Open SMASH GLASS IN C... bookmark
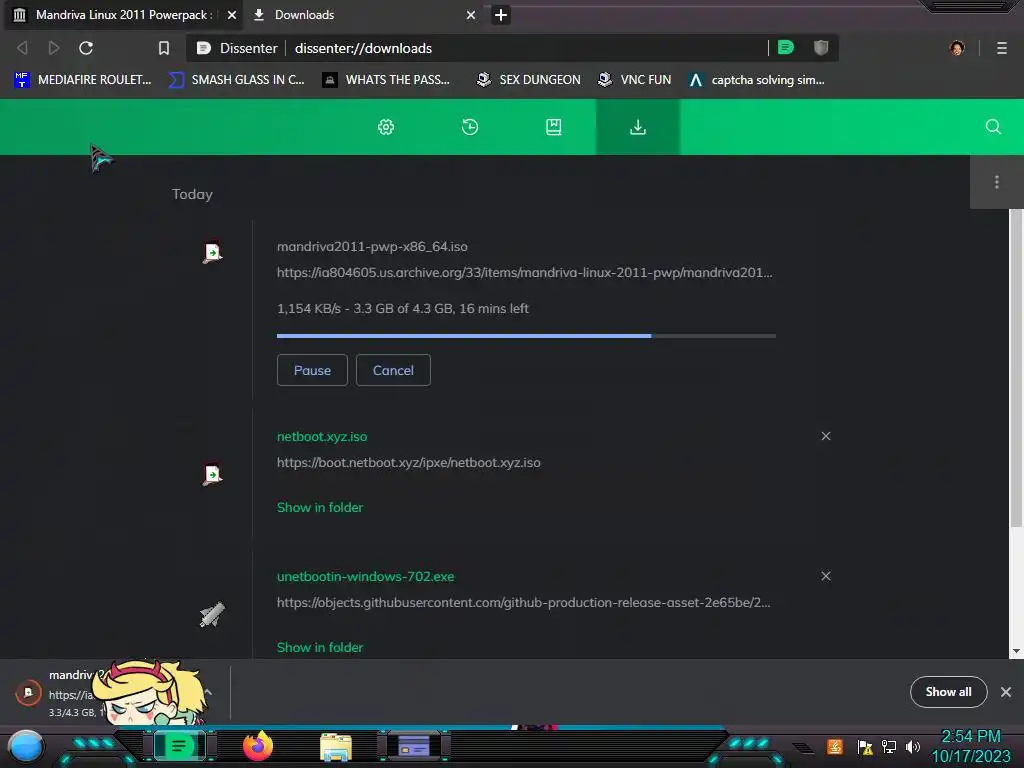Image resolution: width=1024 pixels, height=768 pixels. click(236, 80)
